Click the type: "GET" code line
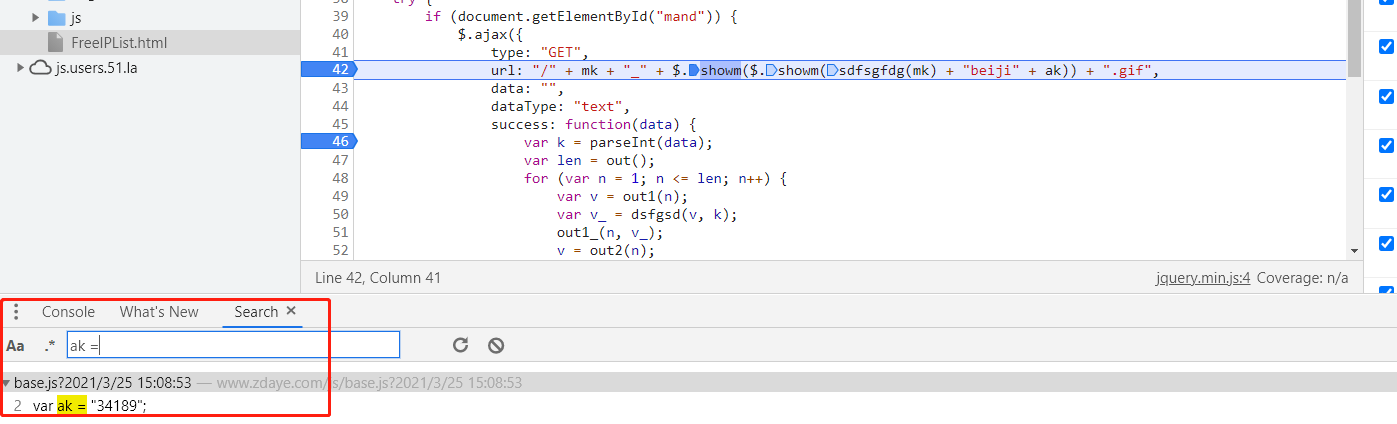1397x424 pixels. coord(540,52)
